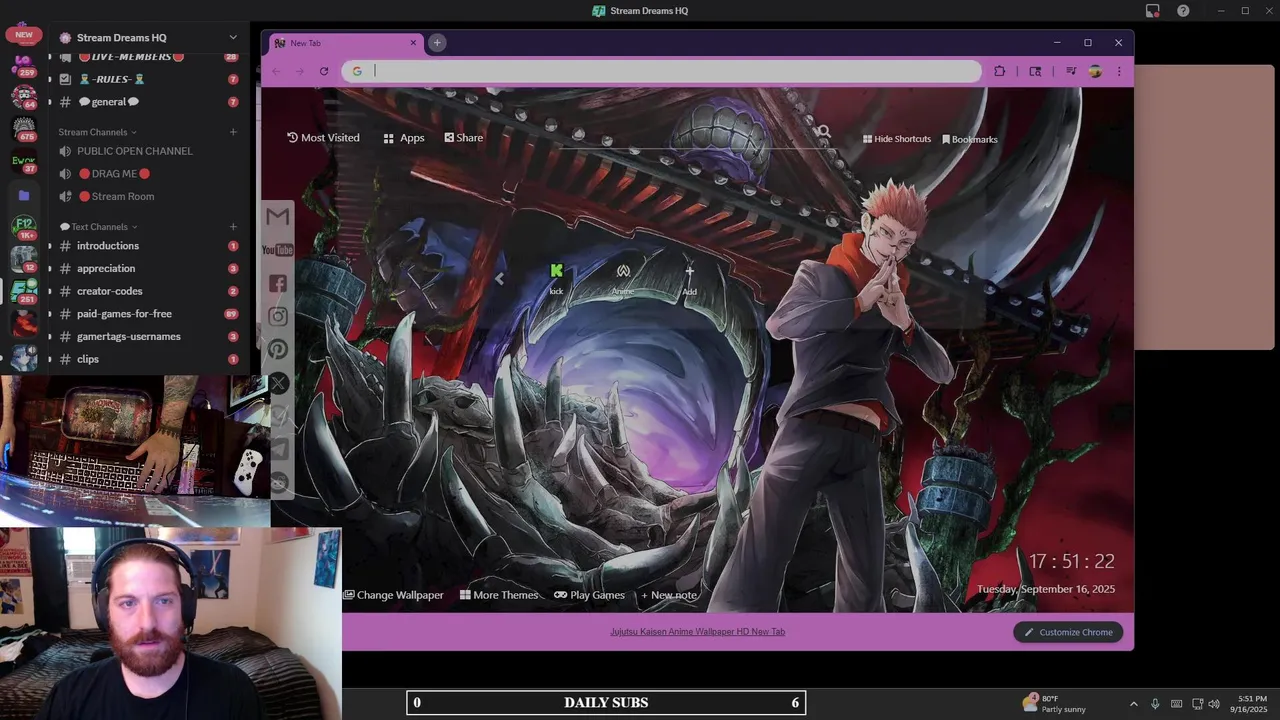Show previous shortcuts with the left arrow
The height and width of the screenshot is (720, 1280).
(499, 279)
